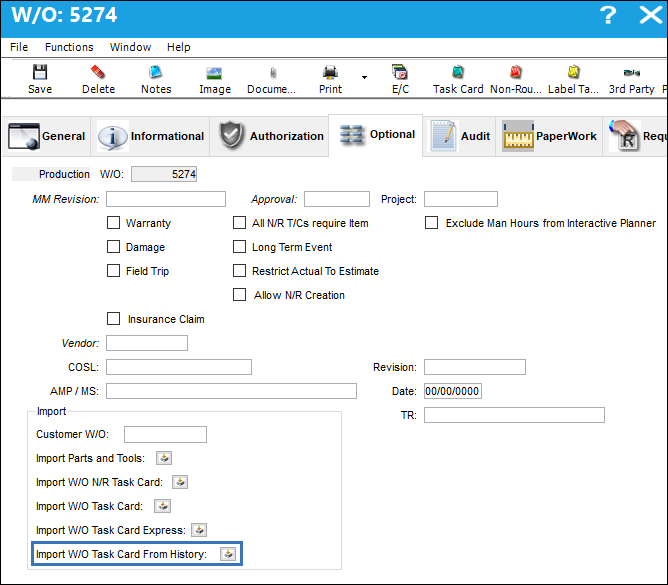Click the help question mark icon

coord(608,15)
